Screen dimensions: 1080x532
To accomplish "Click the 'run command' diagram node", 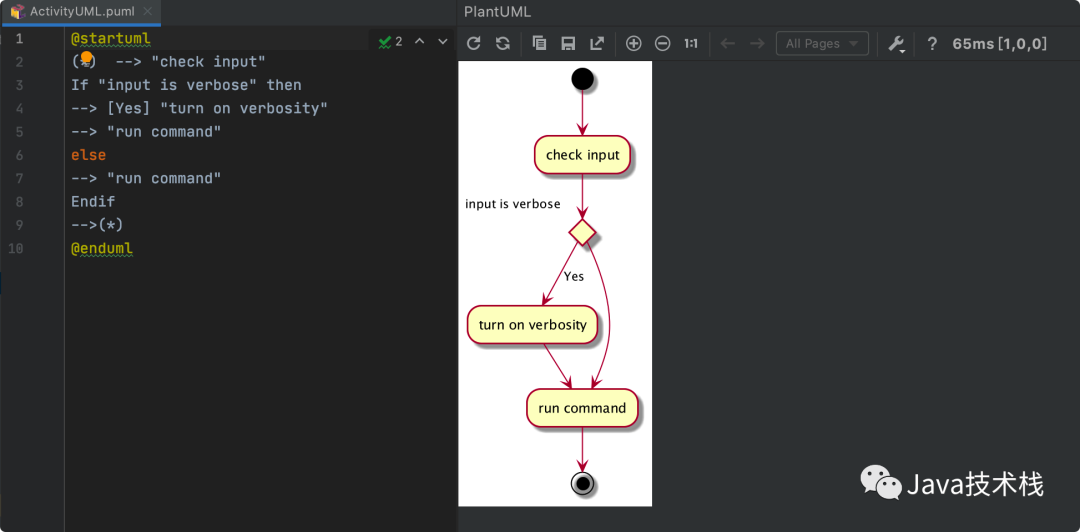I will coord(582,408).
